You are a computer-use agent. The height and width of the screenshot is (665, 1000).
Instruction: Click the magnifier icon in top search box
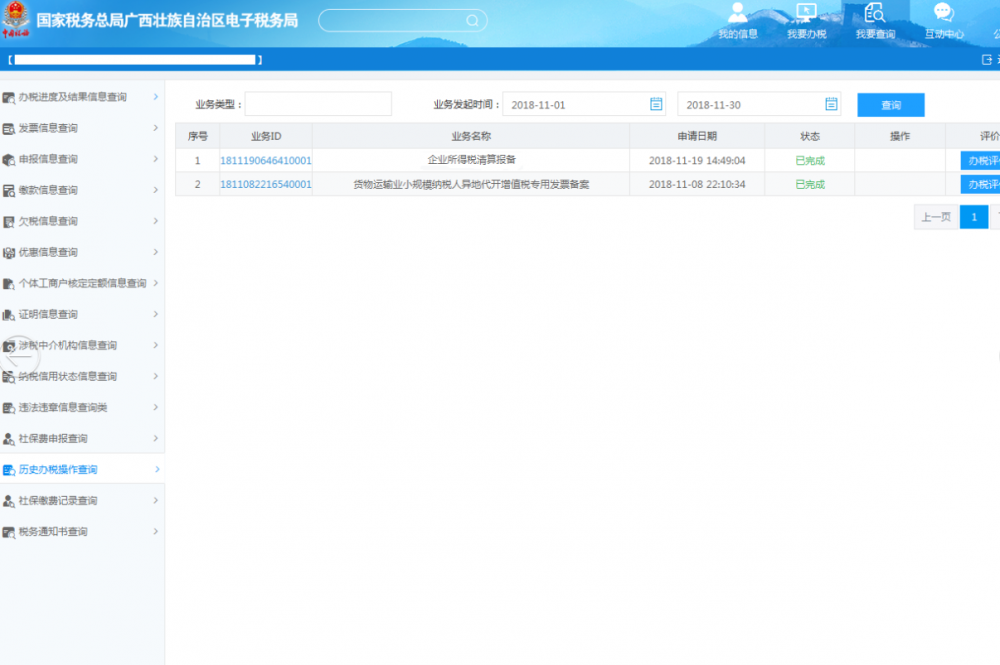(472, 21)
